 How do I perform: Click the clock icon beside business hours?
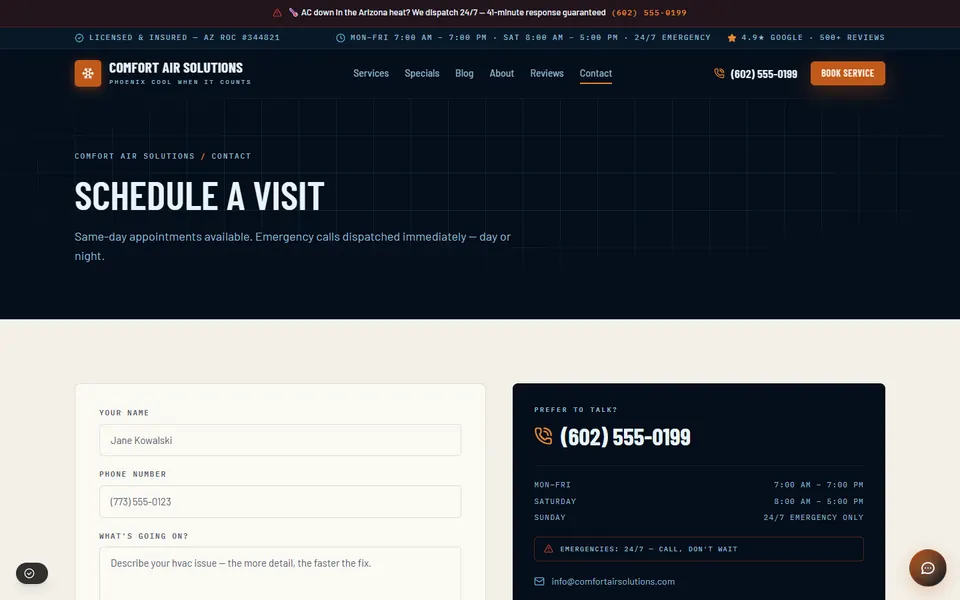340,38
